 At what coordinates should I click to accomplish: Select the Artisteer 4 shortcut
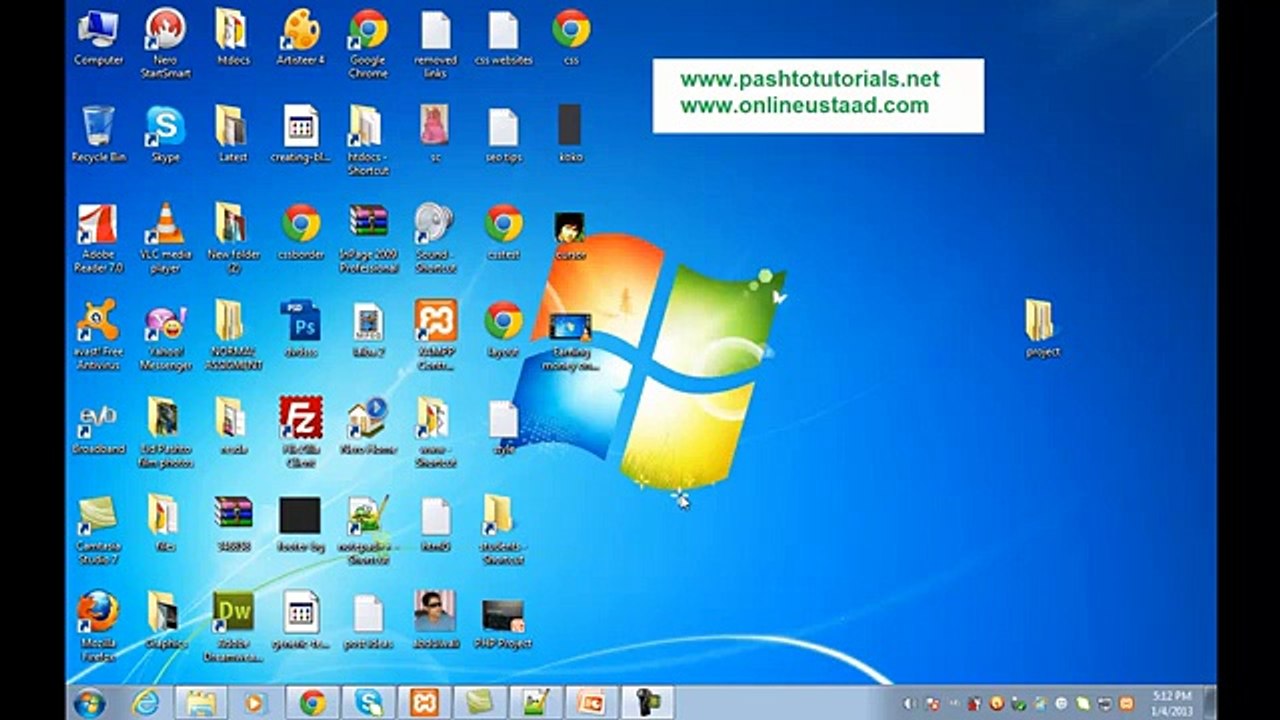(300, 38)
